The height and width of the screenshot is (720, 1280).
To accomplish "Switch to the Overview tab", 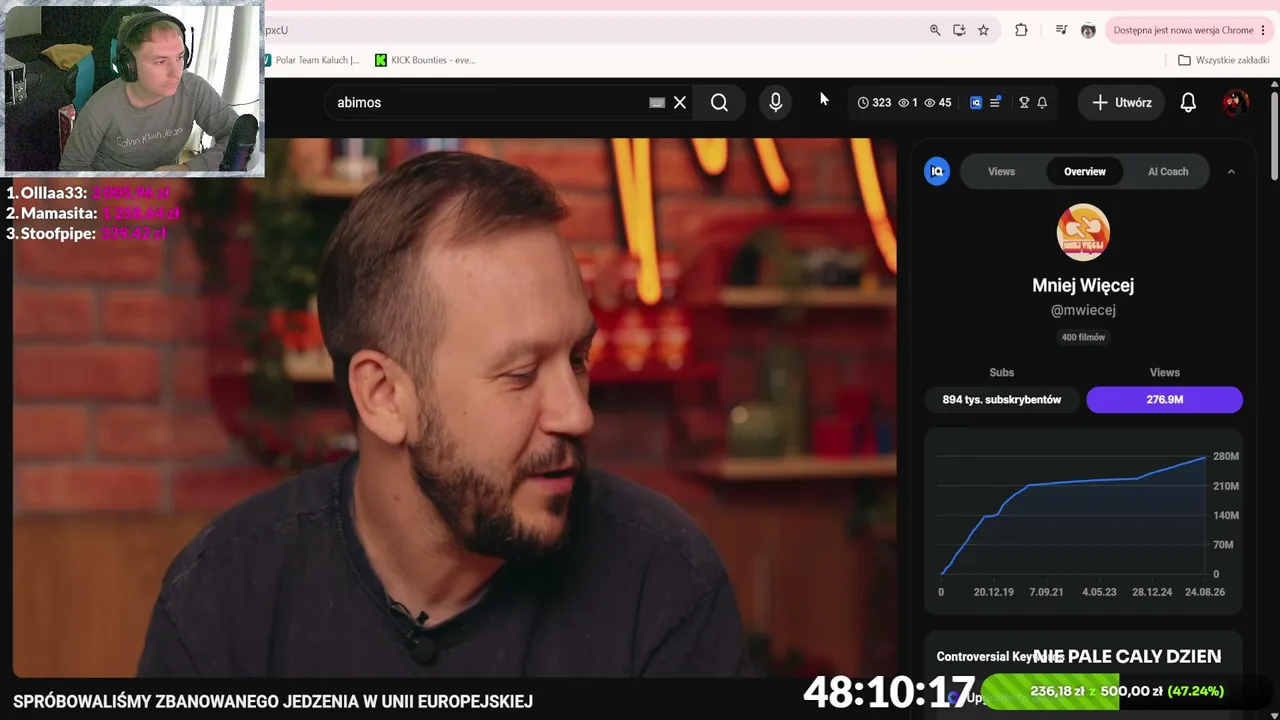I will click(x=1085, y=172).
